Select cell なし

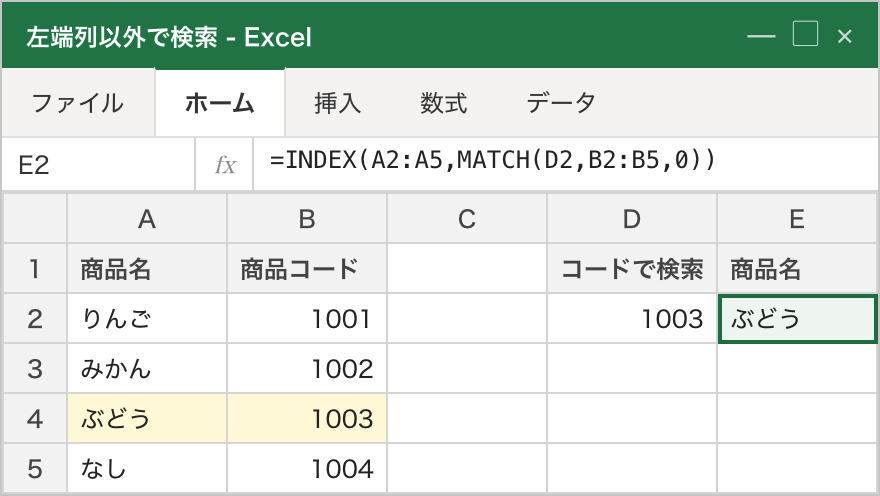tap(147, 468)
